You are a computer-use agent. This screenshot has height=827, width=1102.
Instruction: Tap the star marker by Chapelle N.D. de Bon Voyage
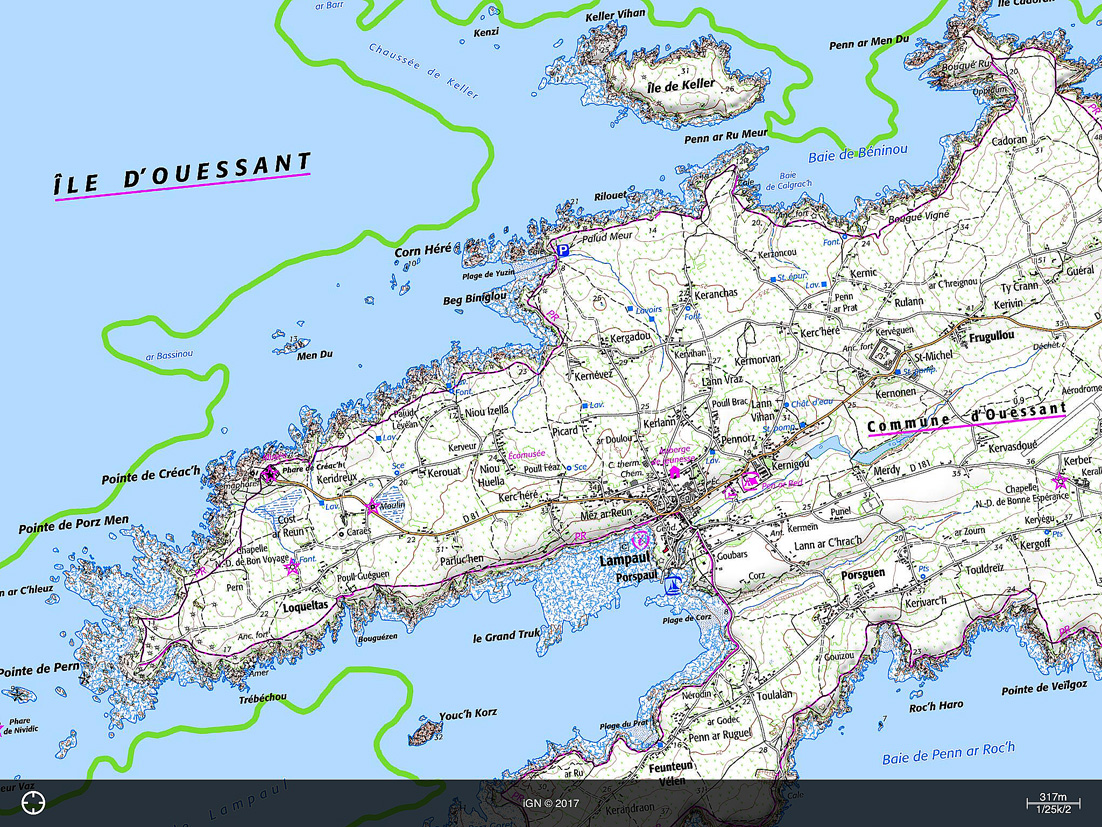pyautogui.click(x=292, y=566)
